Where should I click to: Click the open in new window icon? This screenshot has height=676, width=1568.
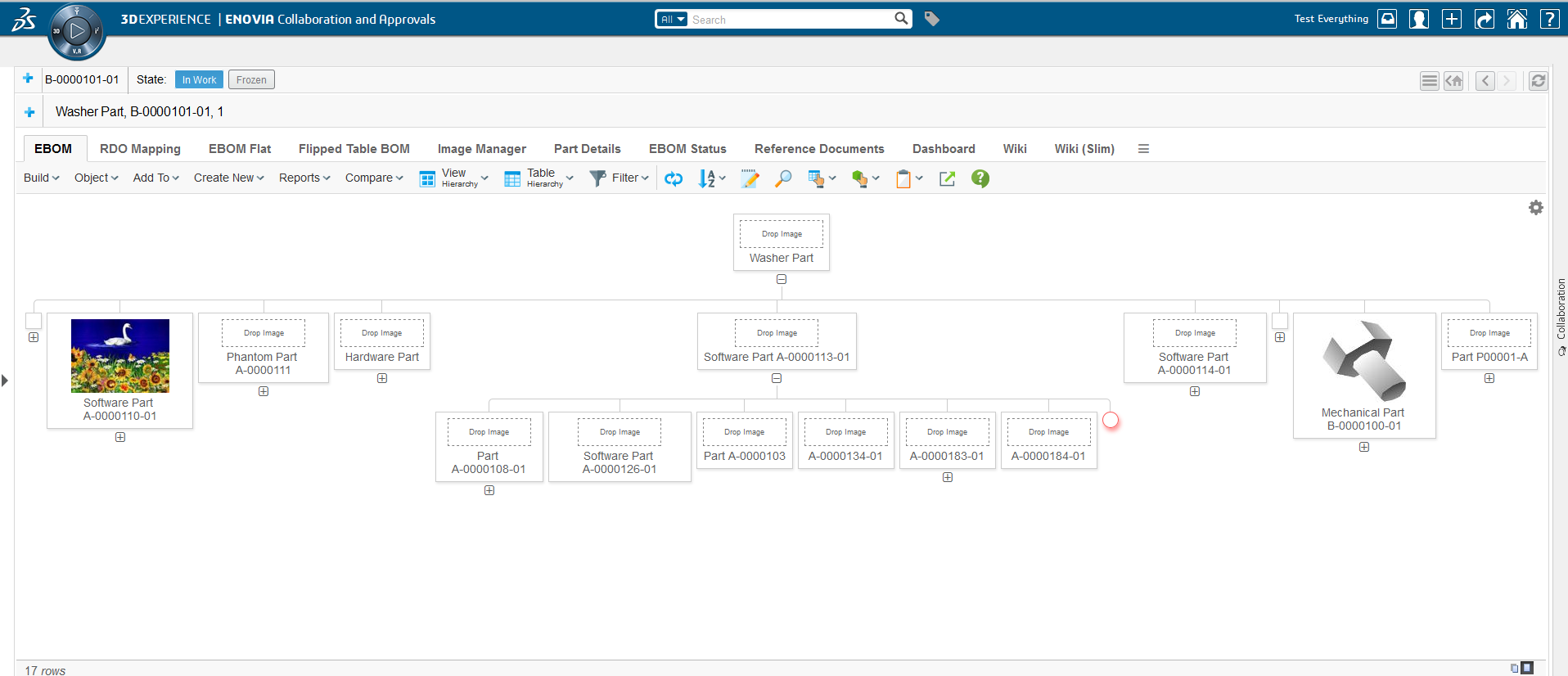coord(947,178)
